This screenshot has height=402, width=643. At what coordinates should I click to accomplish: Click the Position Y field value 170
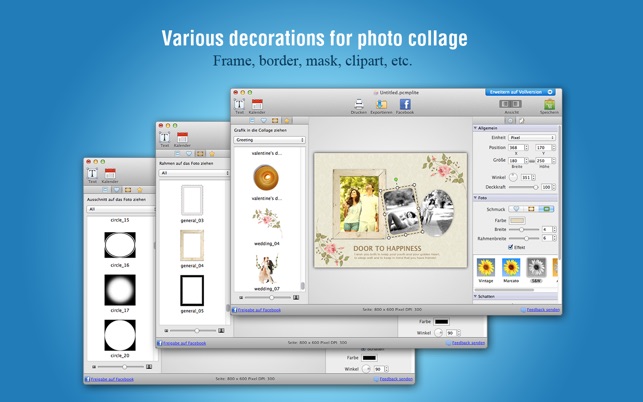coord(543,147)
